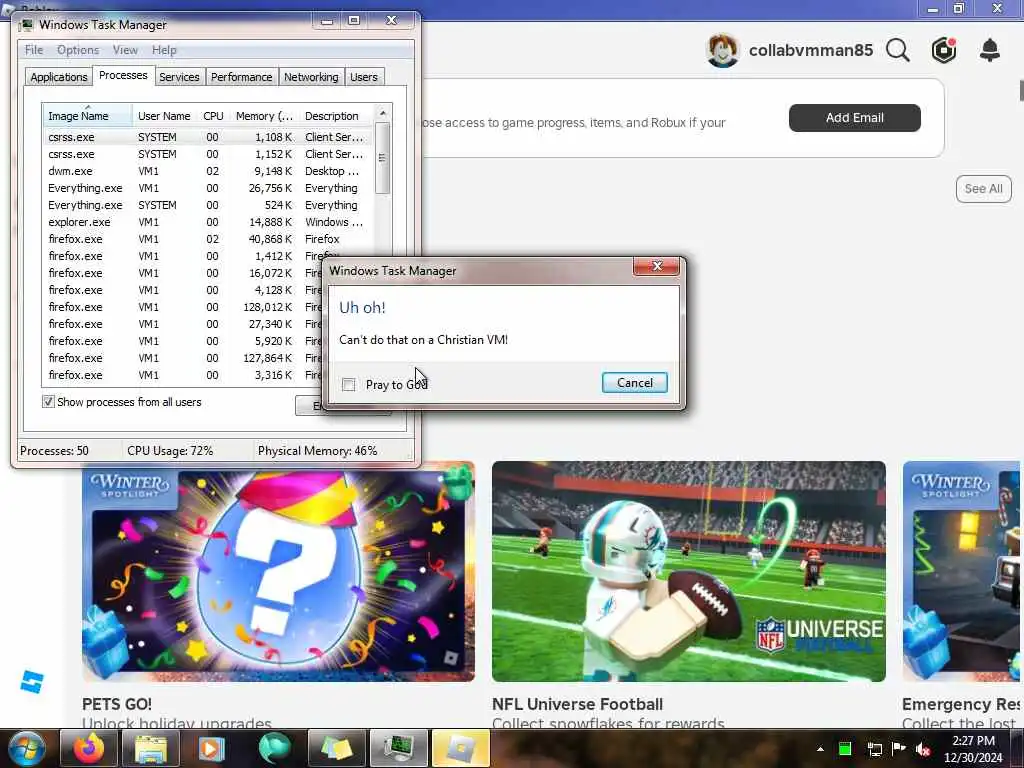1024x768 pixels.
Task: Click the process list scrollbar thumb
Action: (383, 158)
